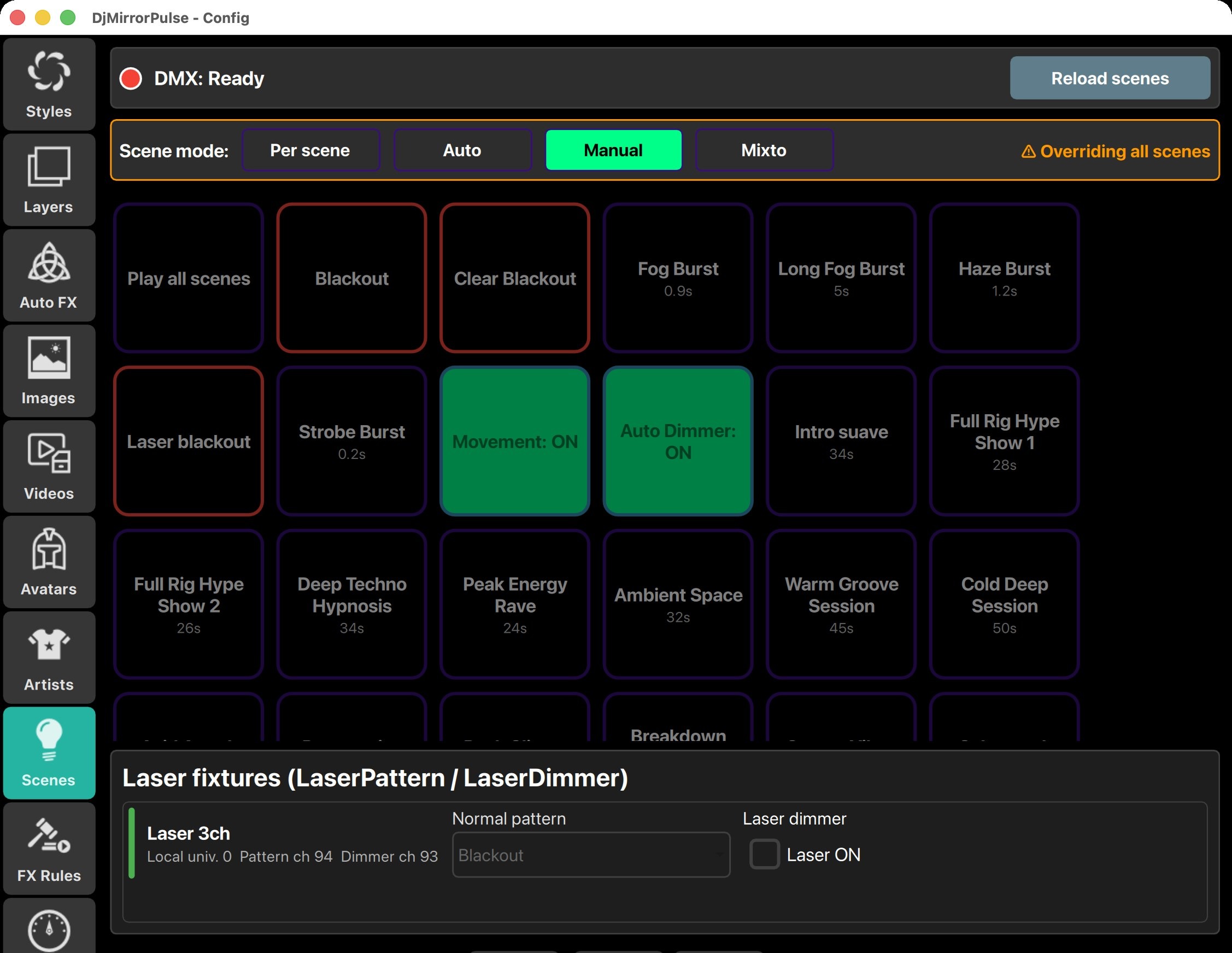1232x953 pixels.
Task: Click the clock gauge icon at sidebar bottom
Action: click(49, 930)
